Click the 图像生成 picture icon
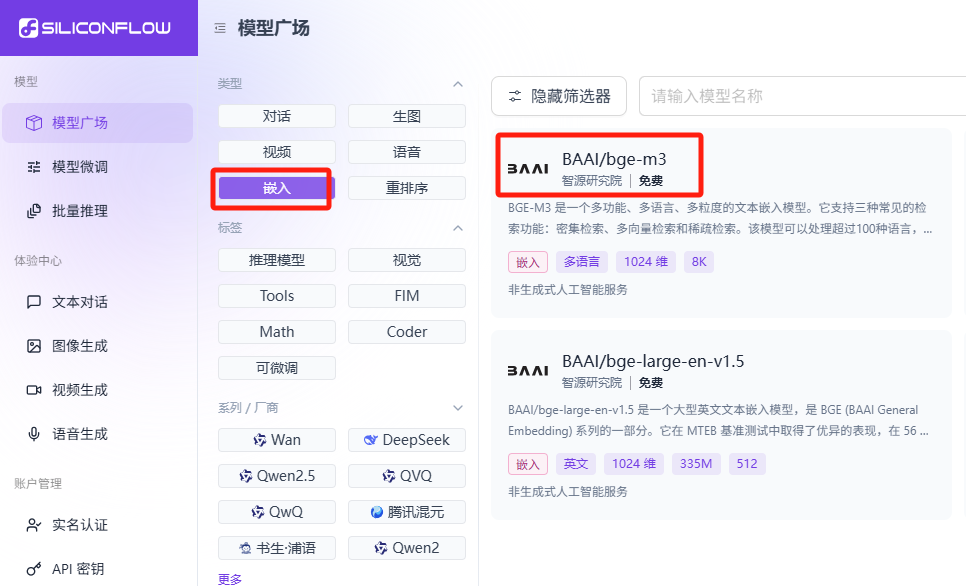This screenshot has width=966, height=586. [34, 346]
